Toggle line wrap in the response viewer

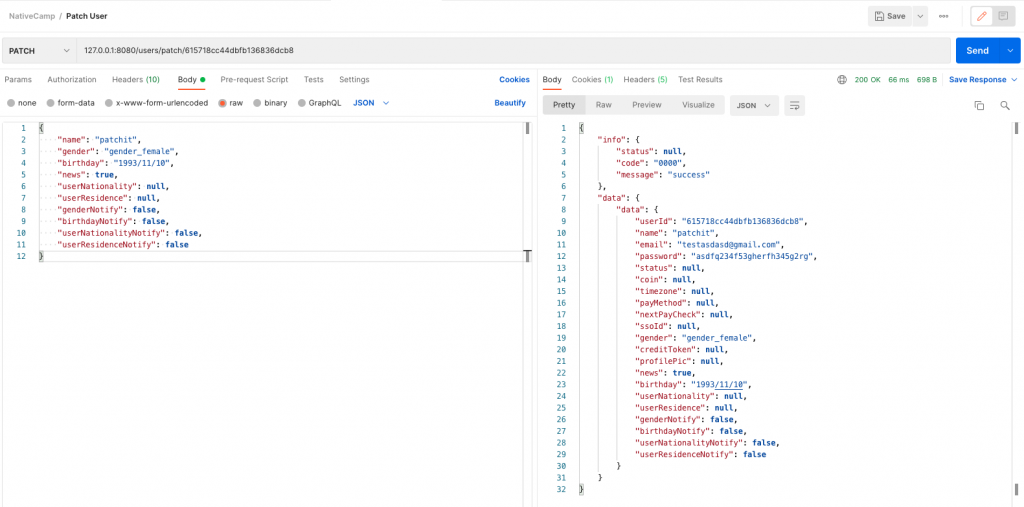(794, 105)
